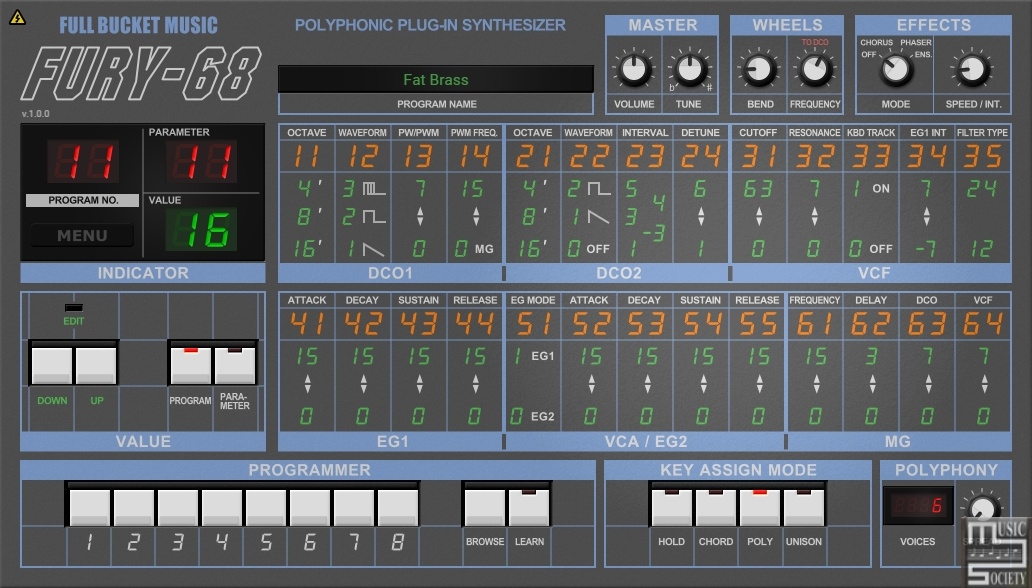This screenshot has height=588, width=1032.
Task: Click the Fury-68 logo
Action: tap(142, 73)
